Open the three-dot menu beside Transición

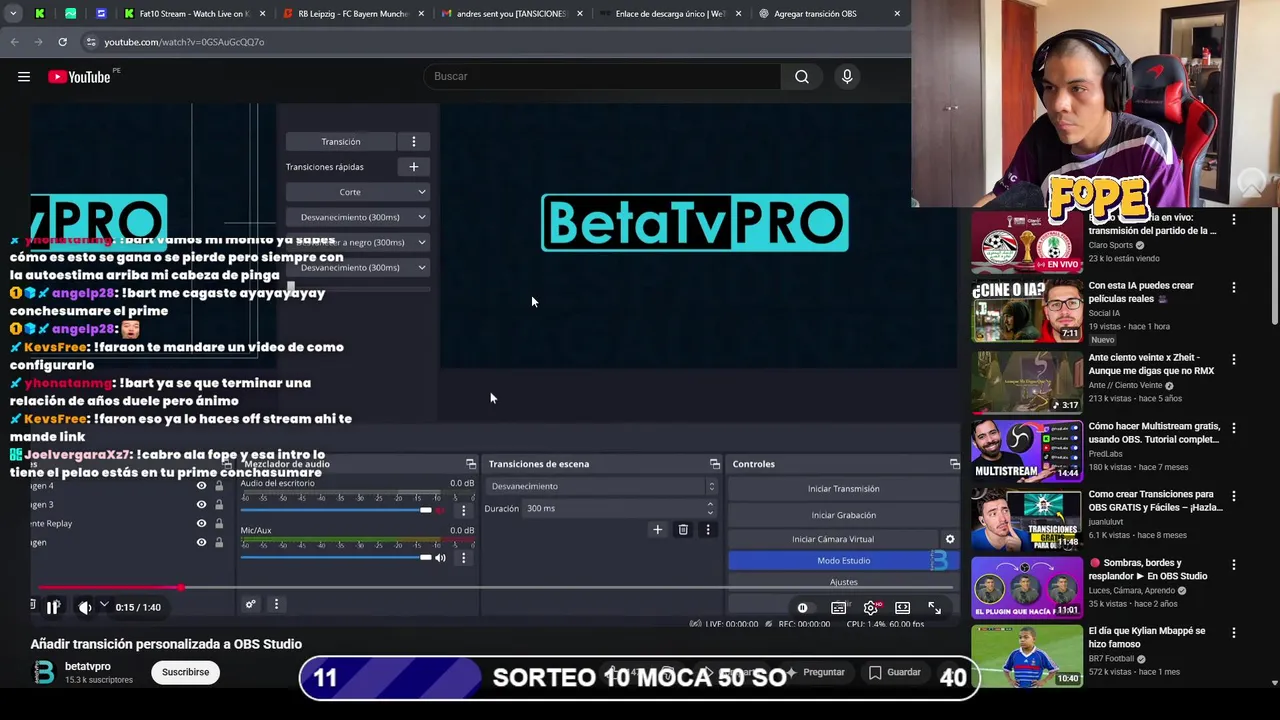[x=414, y=142]
